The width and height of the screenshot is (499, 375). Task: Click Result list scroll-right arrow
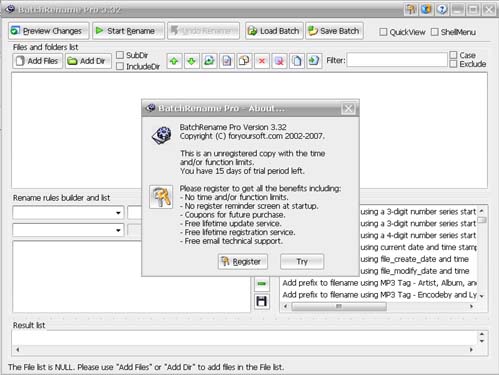click(471, 350)
